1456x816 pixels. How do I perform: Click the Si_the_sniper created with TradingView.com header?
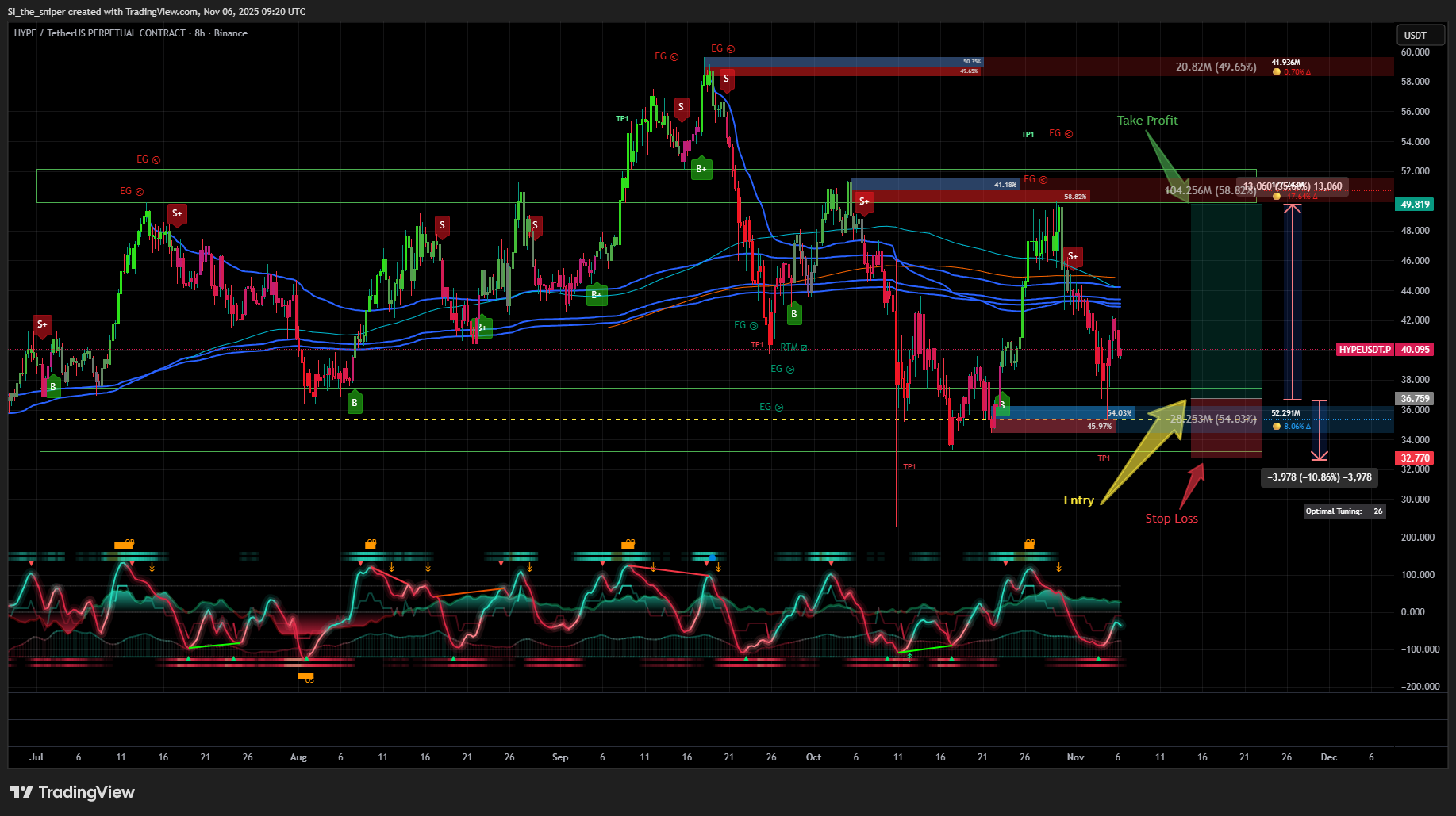click(x=156, y=12)
